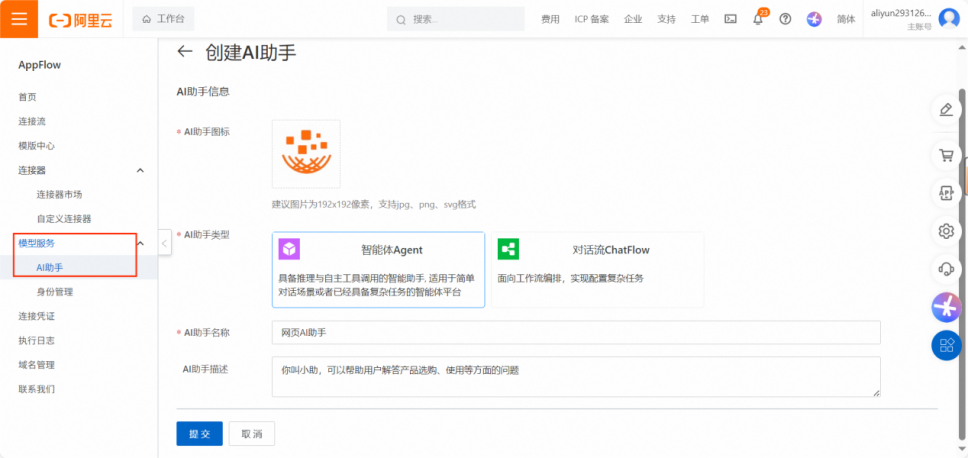Viewport: 968px width, 458px height.
Task: Open the floating settings gear icon
Action: click(946, 231)
